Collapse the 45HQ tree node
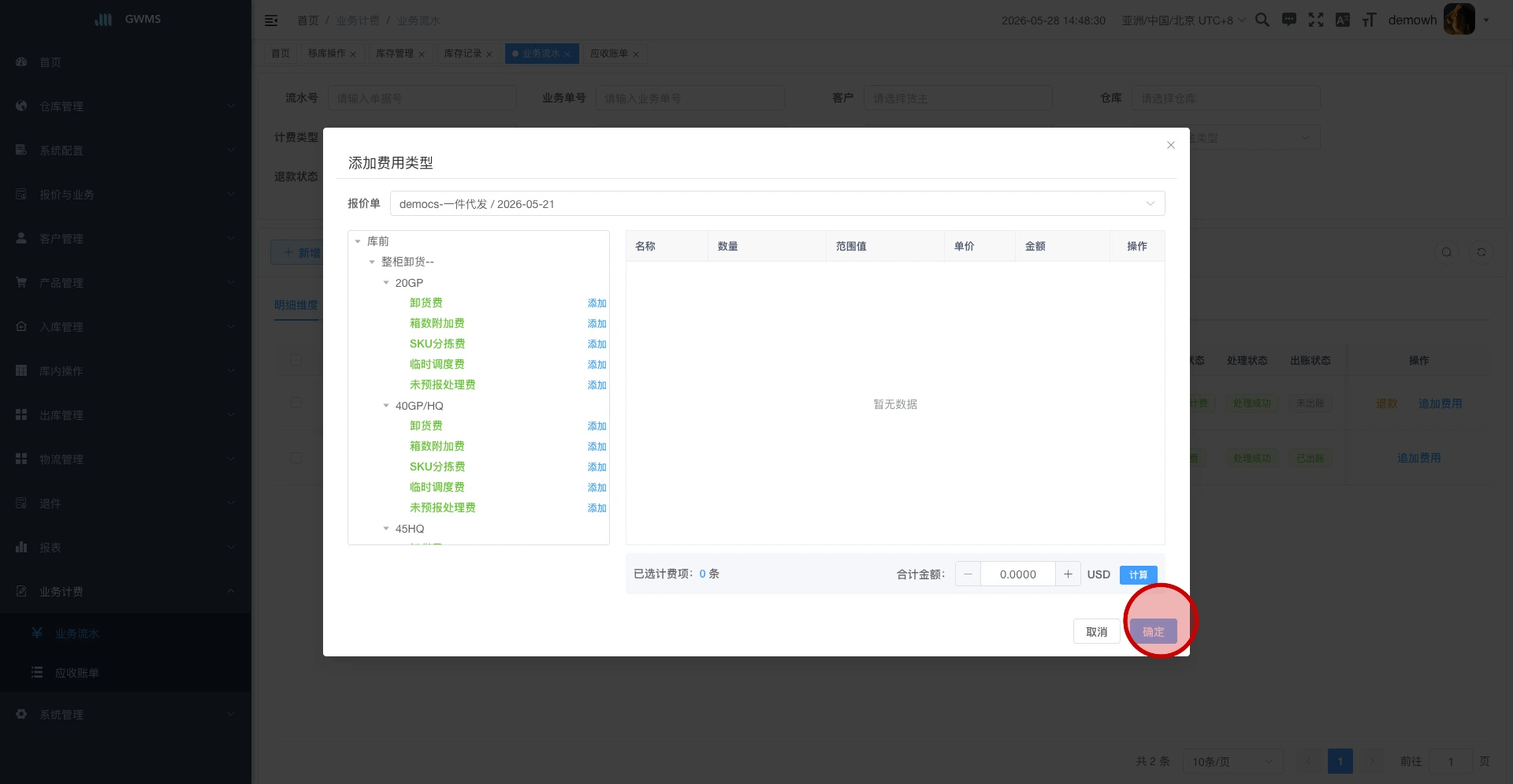1513x784 pixels. 386,529
